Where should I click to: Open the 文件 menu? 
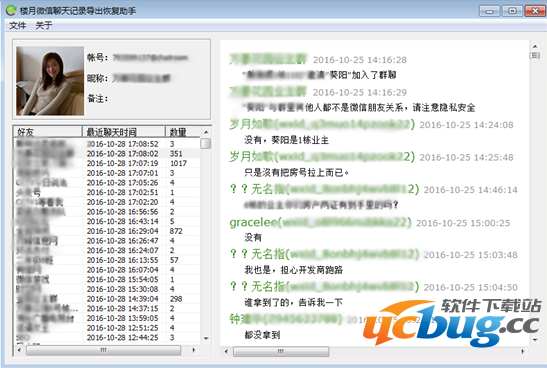tap(17, 25)
